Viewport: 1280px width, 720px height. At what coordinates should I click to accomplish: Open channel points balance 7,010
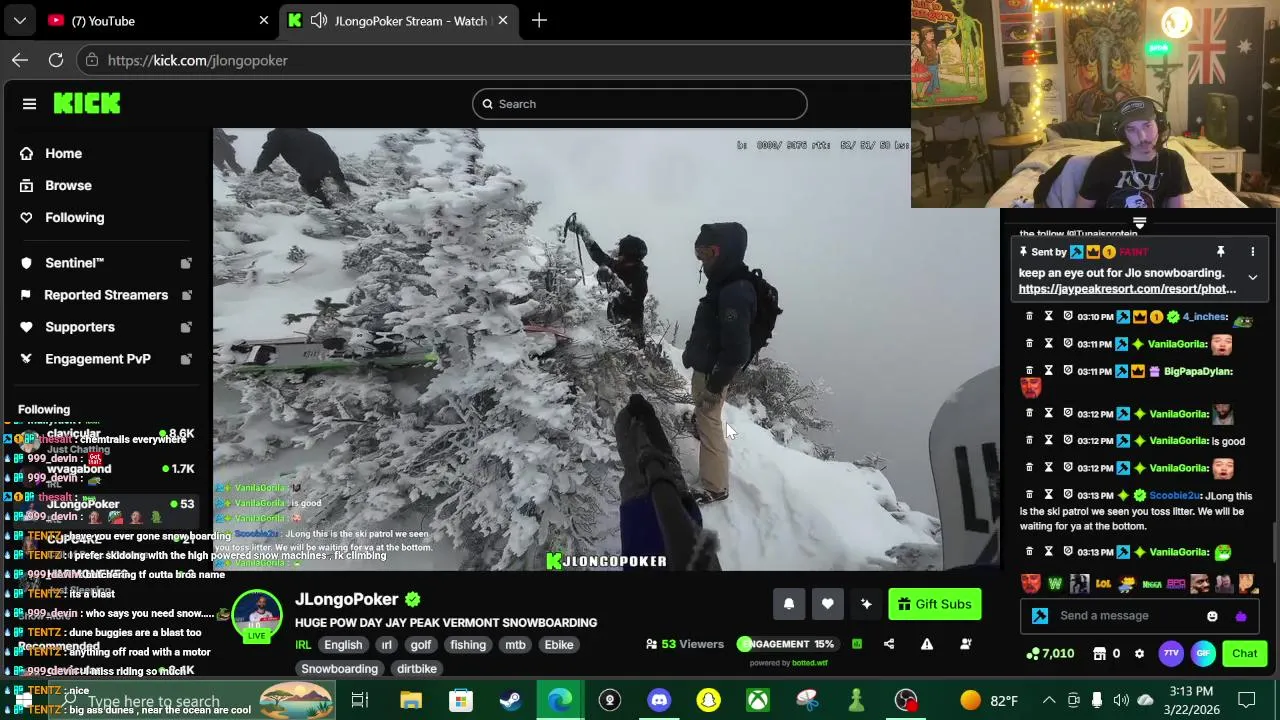click(1050, 653)
